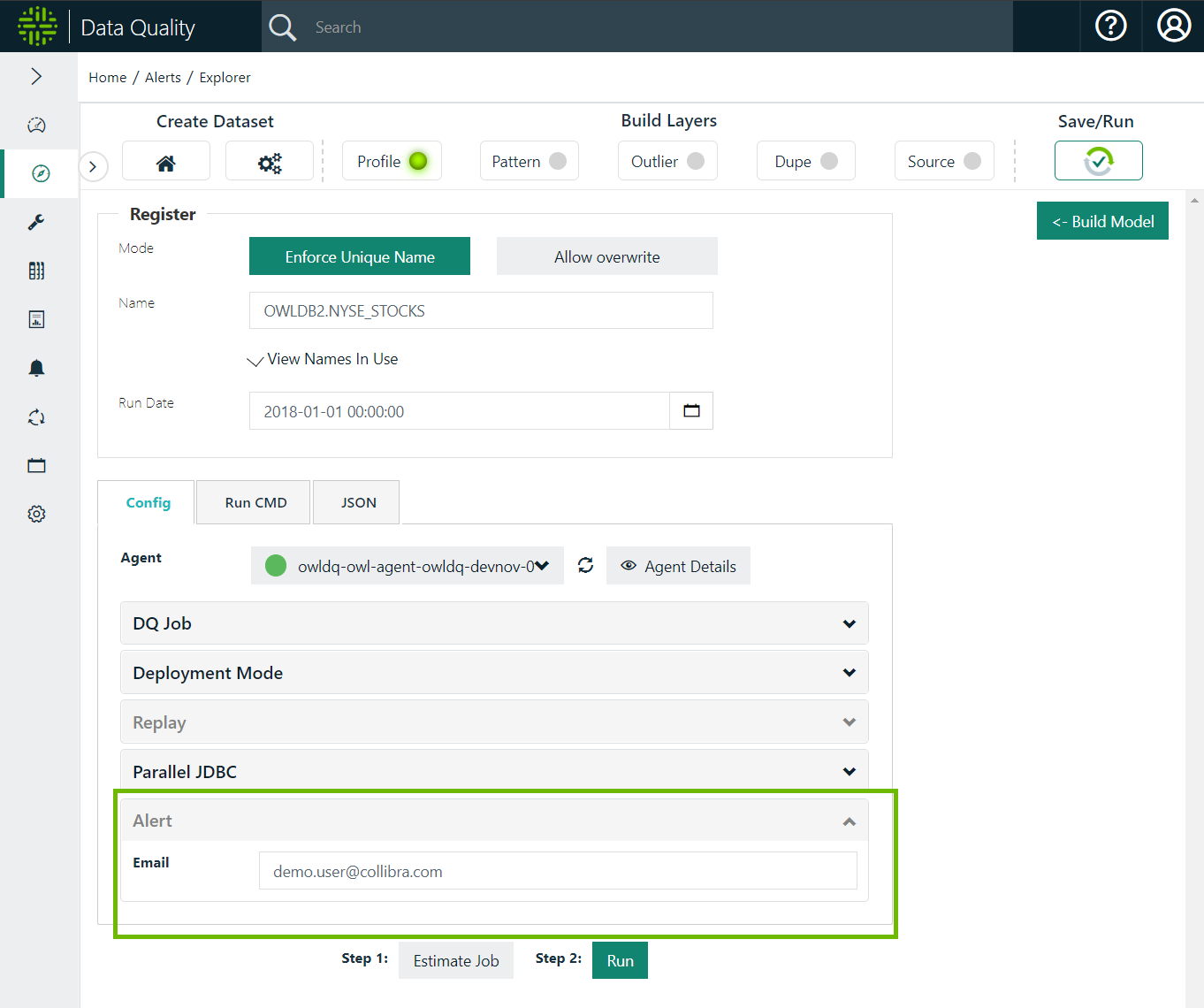The image size is (1204, 1008).
Task: Click the Email input field
Action: pyautogui.click(x=558, y=871)
